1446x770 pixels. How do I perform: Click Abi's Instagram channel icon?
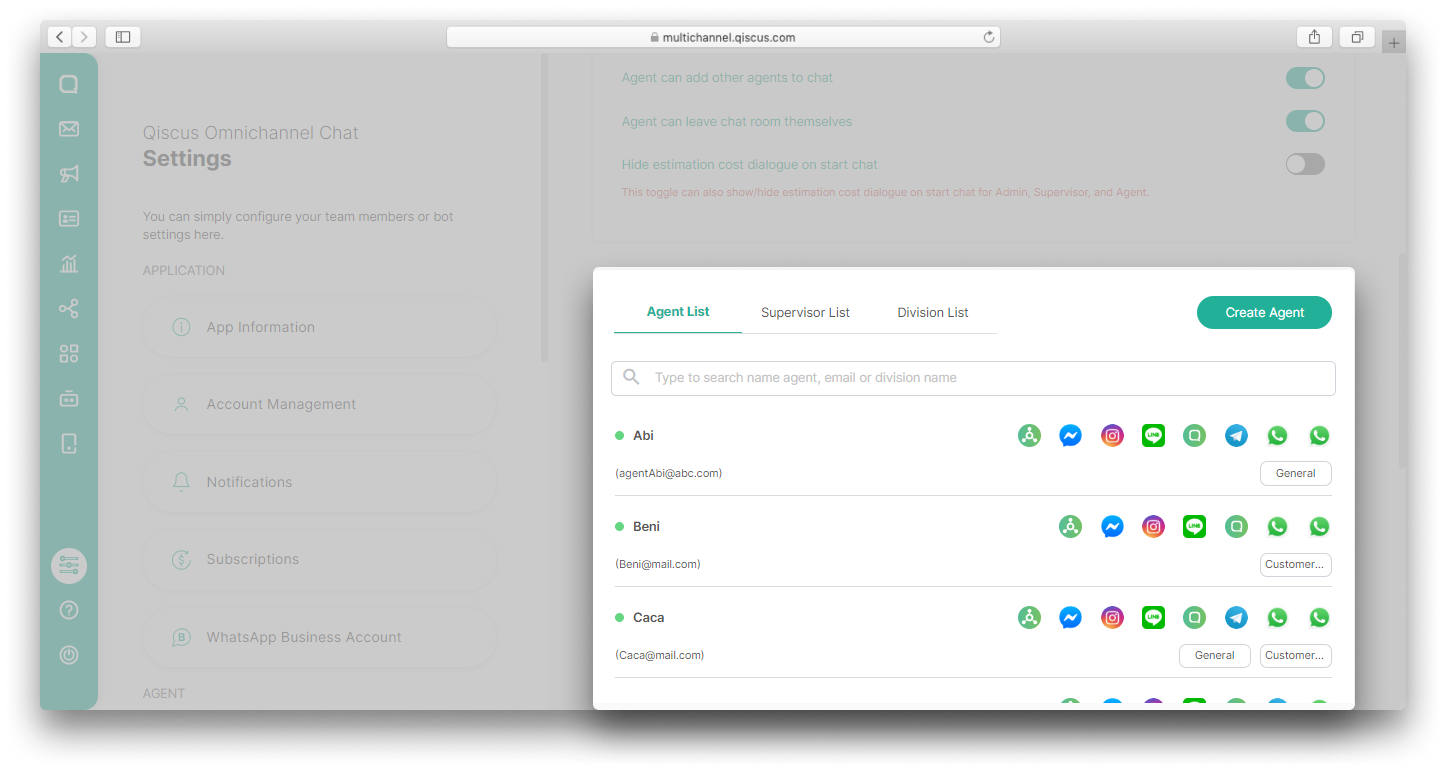(x=1112, y=436)
